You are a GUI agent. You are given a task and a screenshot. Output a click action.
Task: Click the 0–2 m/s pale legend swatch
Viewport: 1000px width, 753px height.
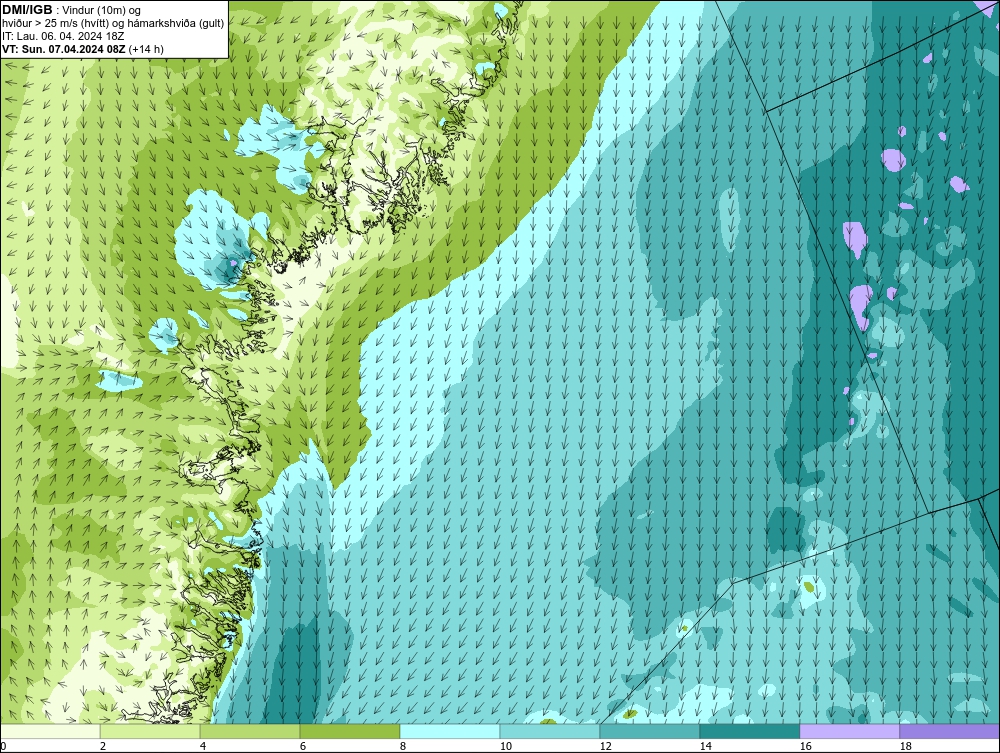[x=50, y=731]
